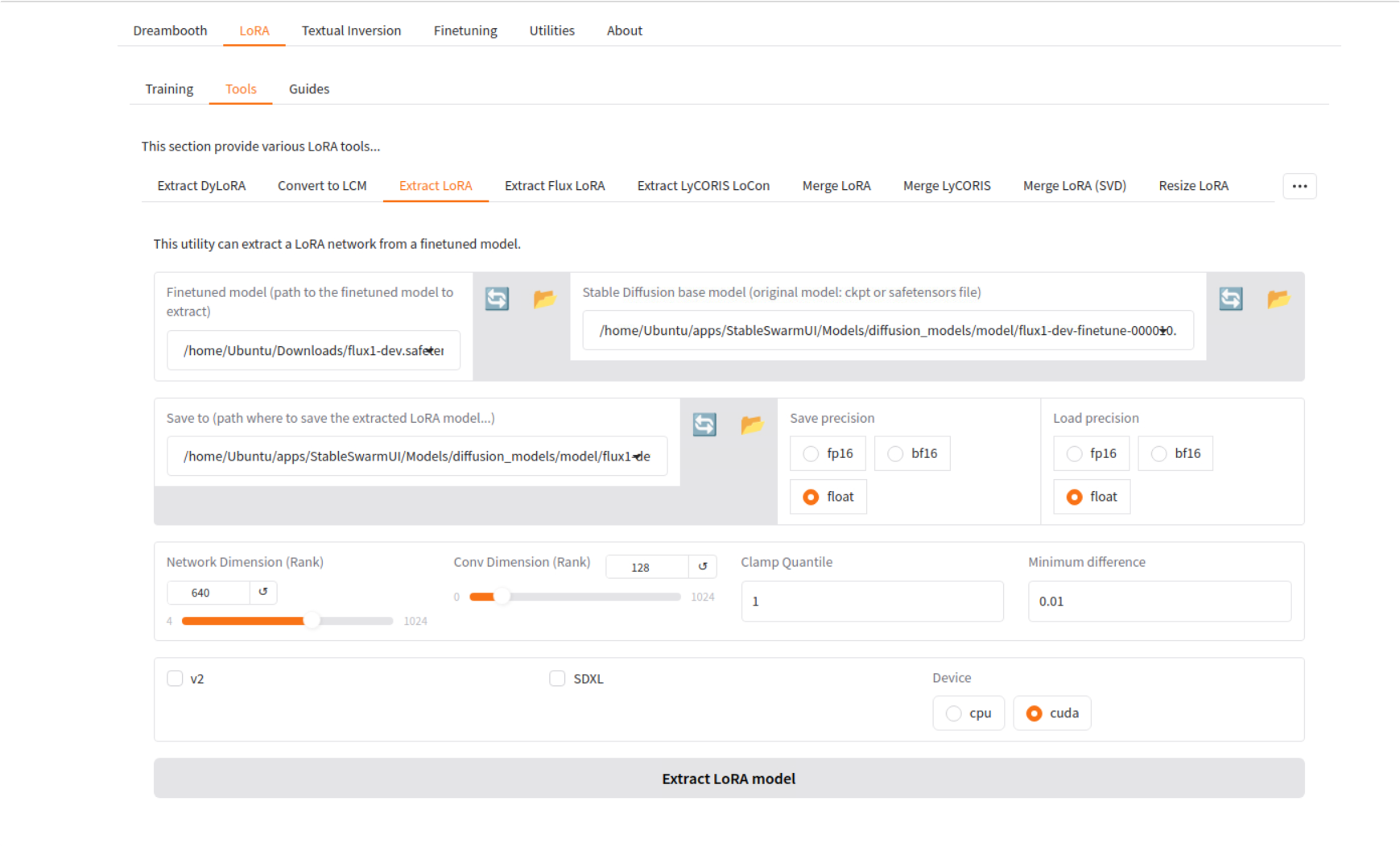Select fp16 under Load precision

(x=1091, y=453)
